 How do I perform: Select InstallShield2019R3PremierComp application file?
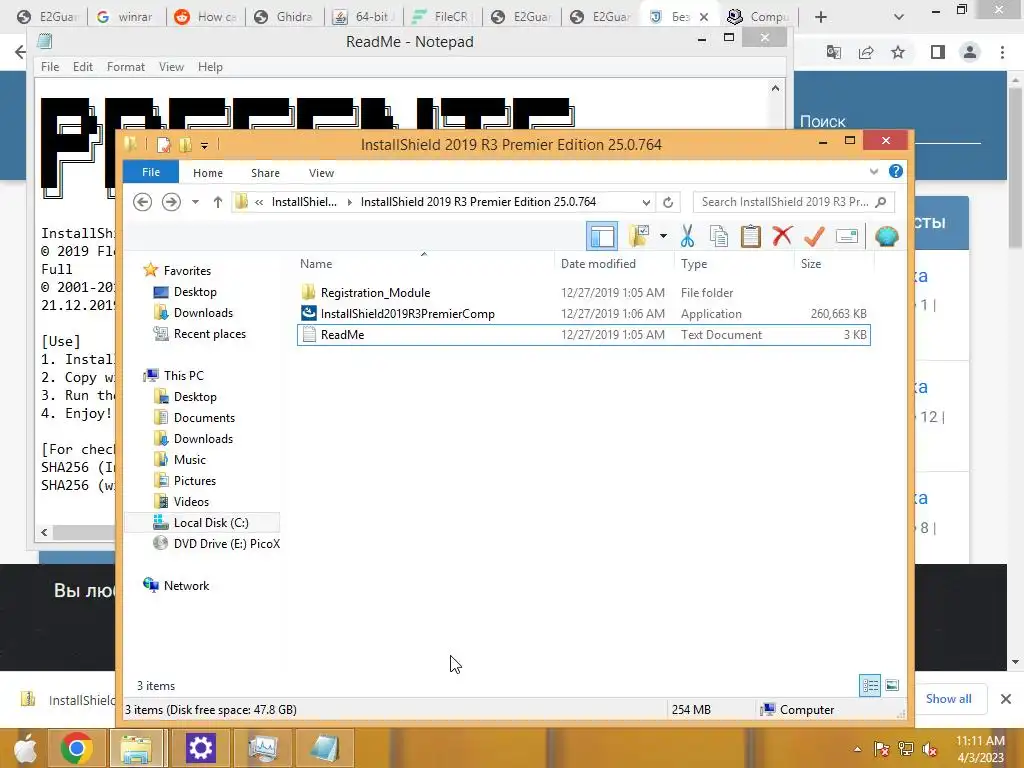584,313
